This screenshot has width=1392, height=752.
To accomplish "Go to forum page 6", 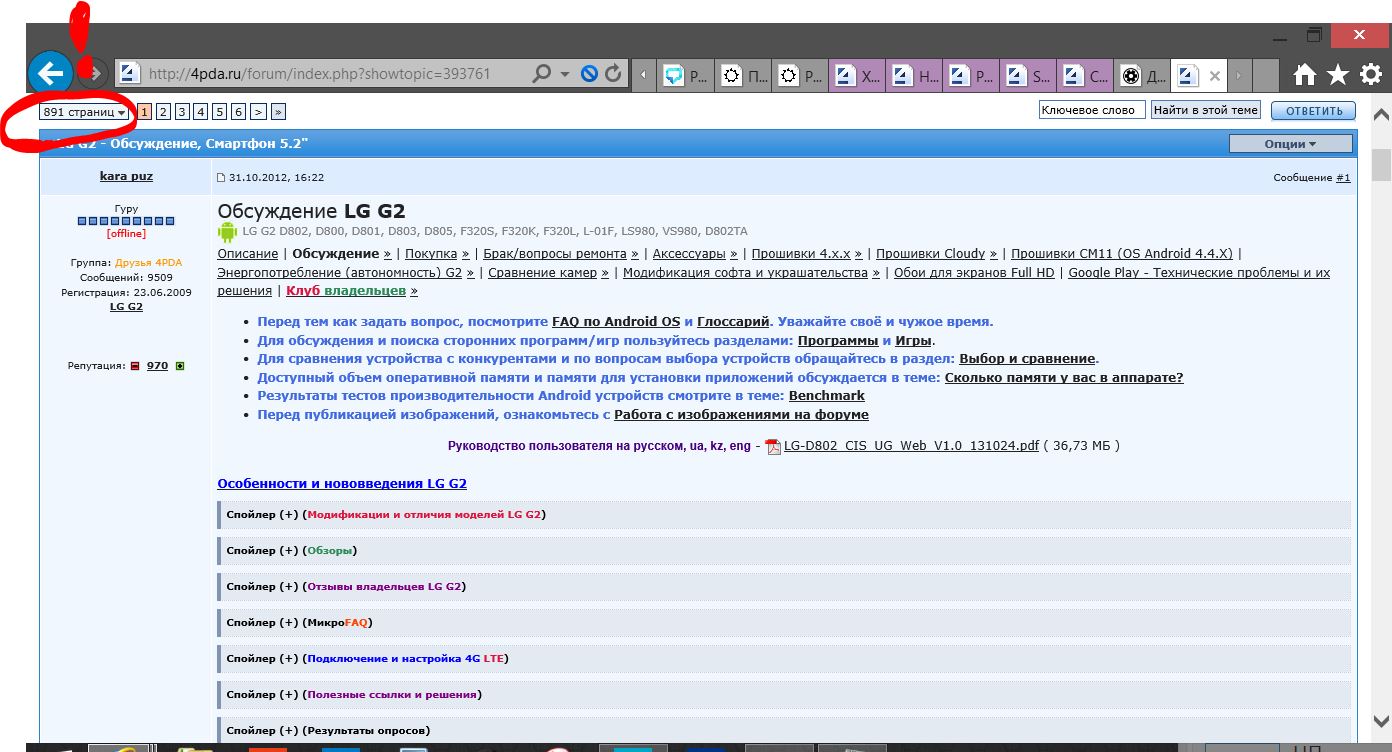I will pyautogui.click(x=238, y=112).
